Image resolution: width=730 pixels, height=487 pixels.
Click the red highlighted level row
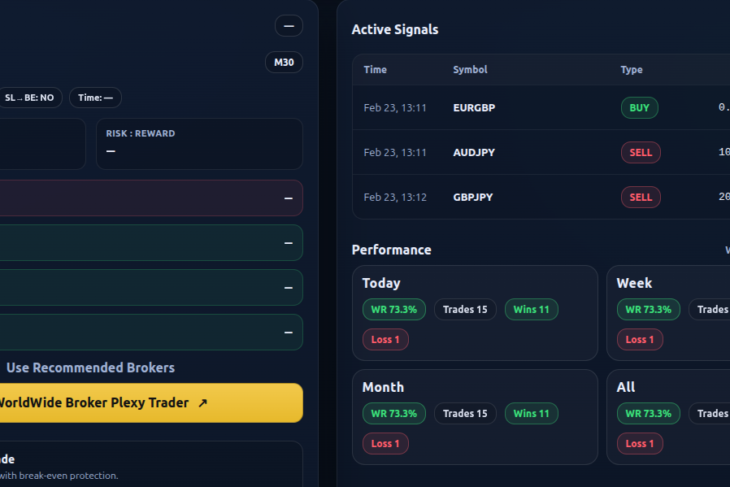(150, 198)
